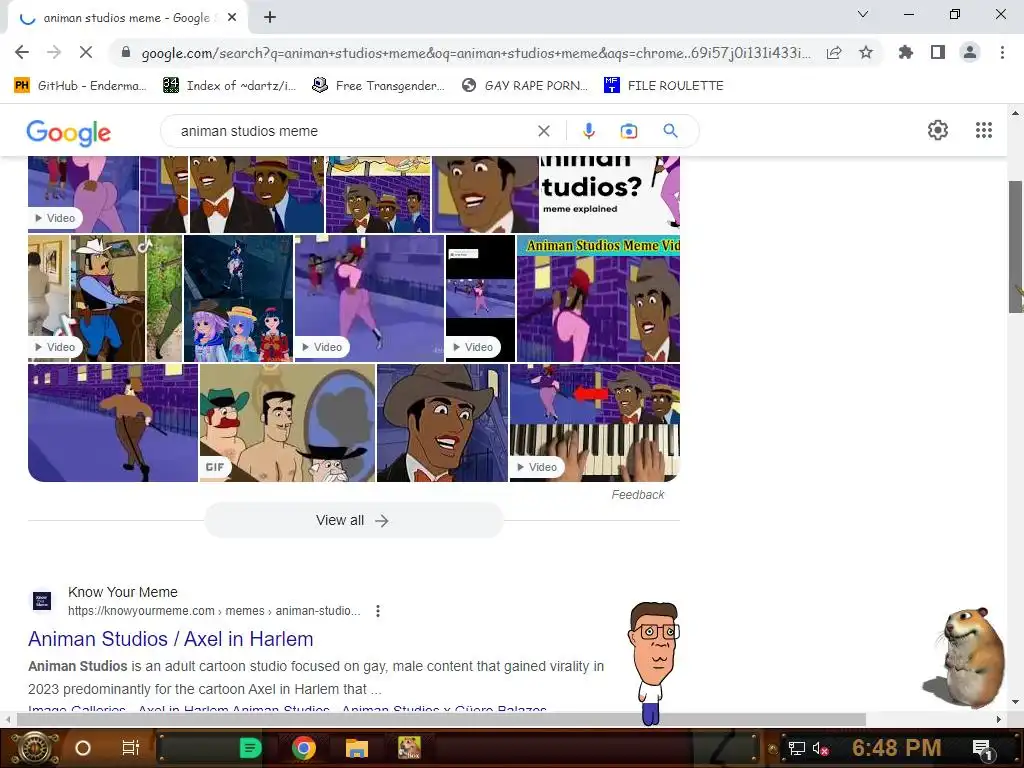Open Task View in taskbar
The width and height of the screenshot is (1024, 768).
131,748
